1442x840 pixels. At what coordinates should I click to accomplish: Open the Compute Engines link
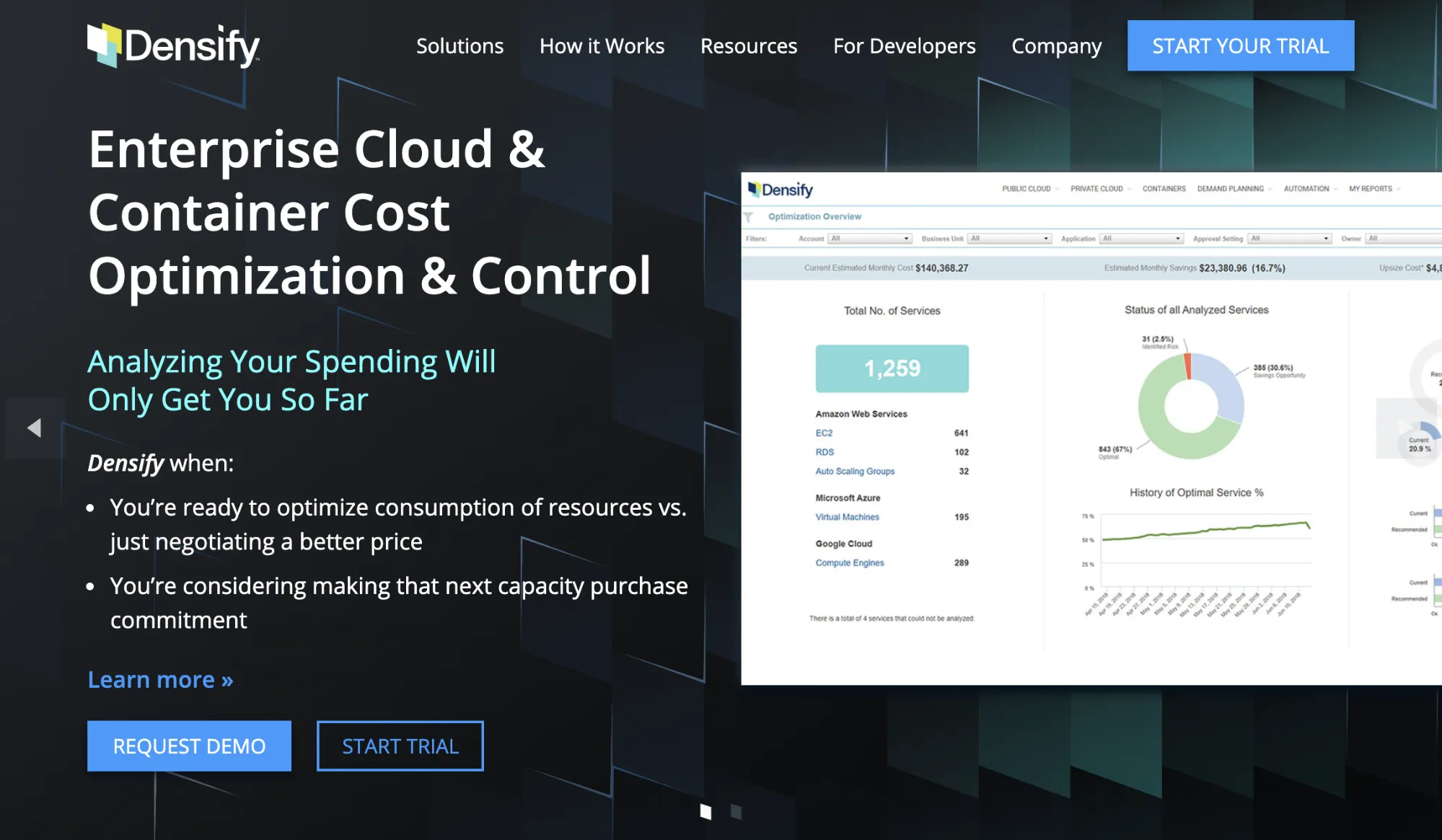pyautogui.click(x=849, y=563)
